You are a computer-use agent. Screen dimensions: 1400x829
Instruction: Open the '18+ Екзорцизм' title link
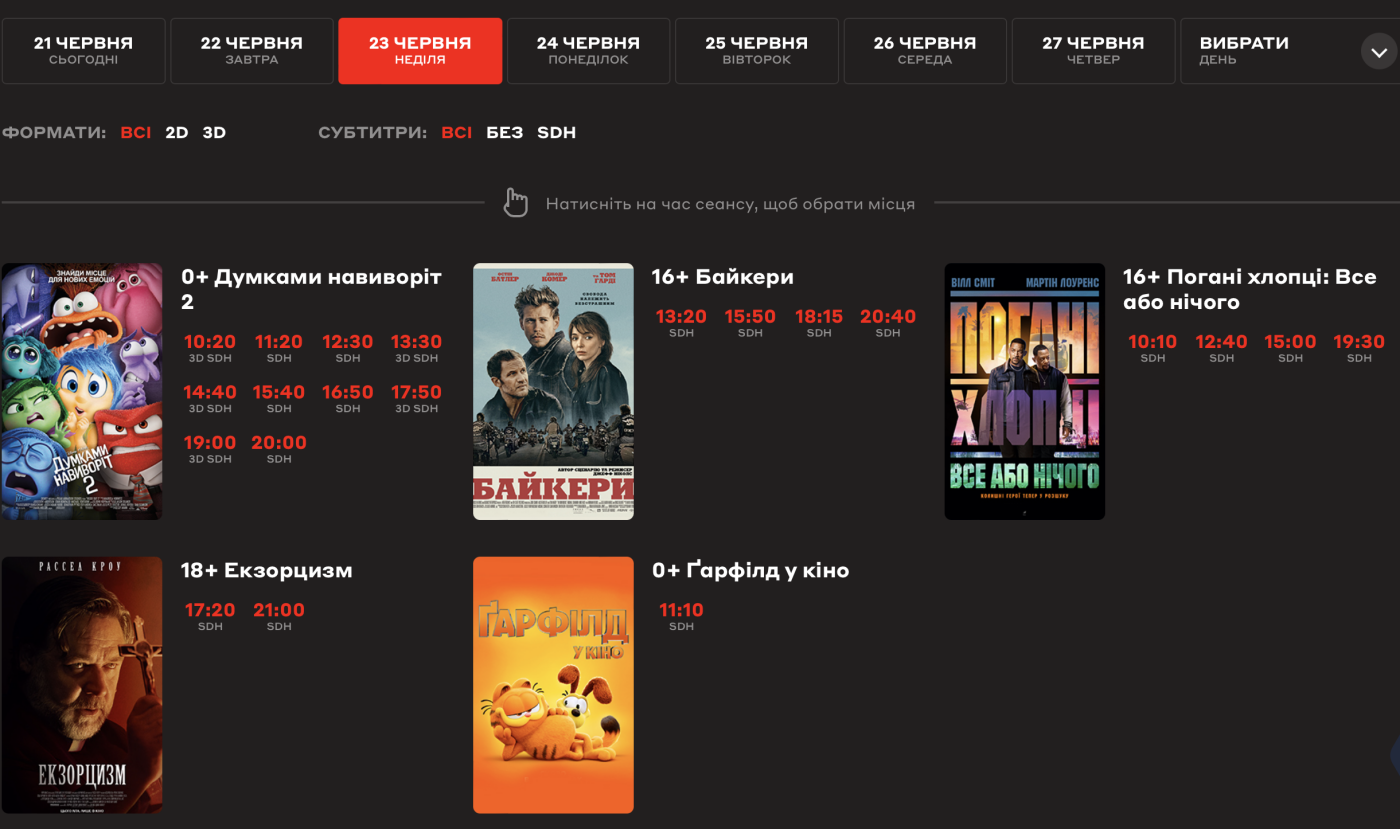pos(266,571)
